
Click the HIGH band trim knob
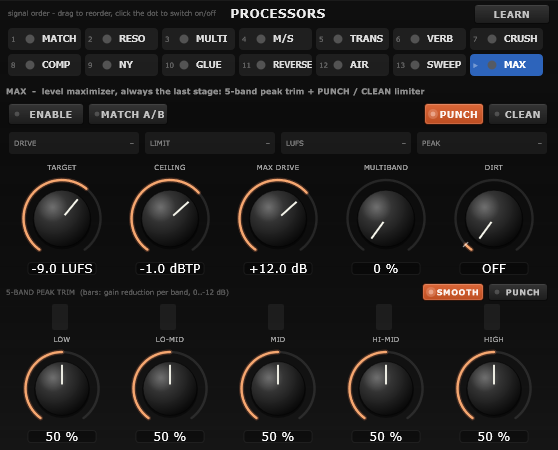pyautogui.click(x=494, y=388)
